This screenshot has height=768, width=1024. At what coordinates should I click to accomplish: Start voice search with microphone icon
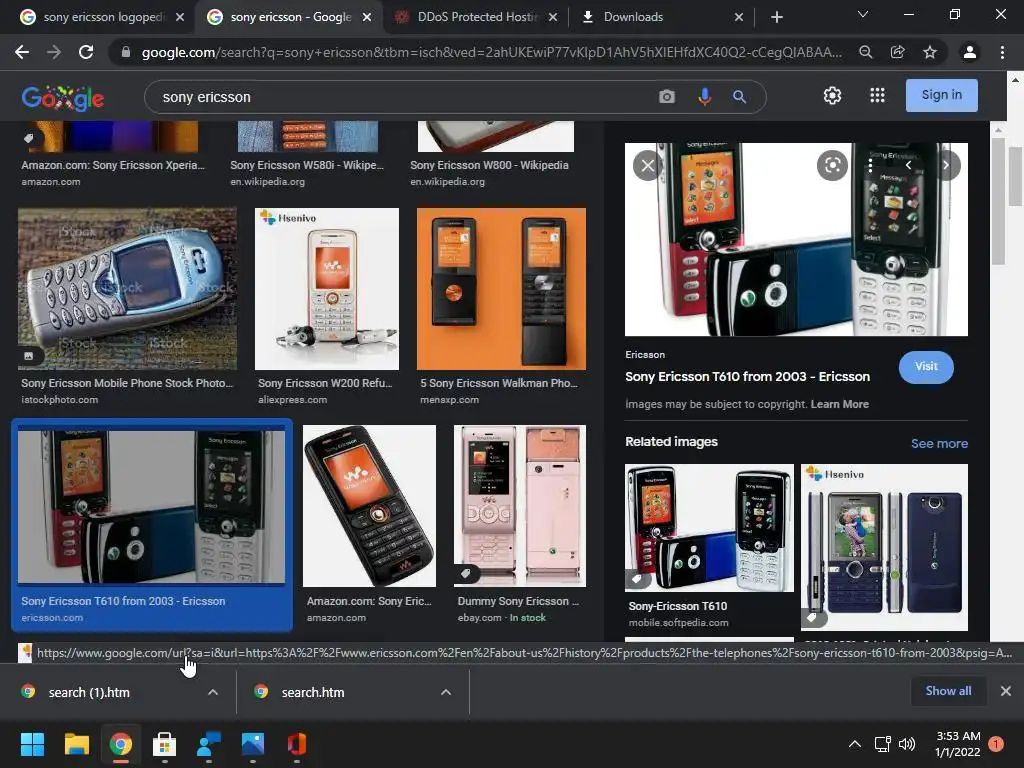coord(704,97)
